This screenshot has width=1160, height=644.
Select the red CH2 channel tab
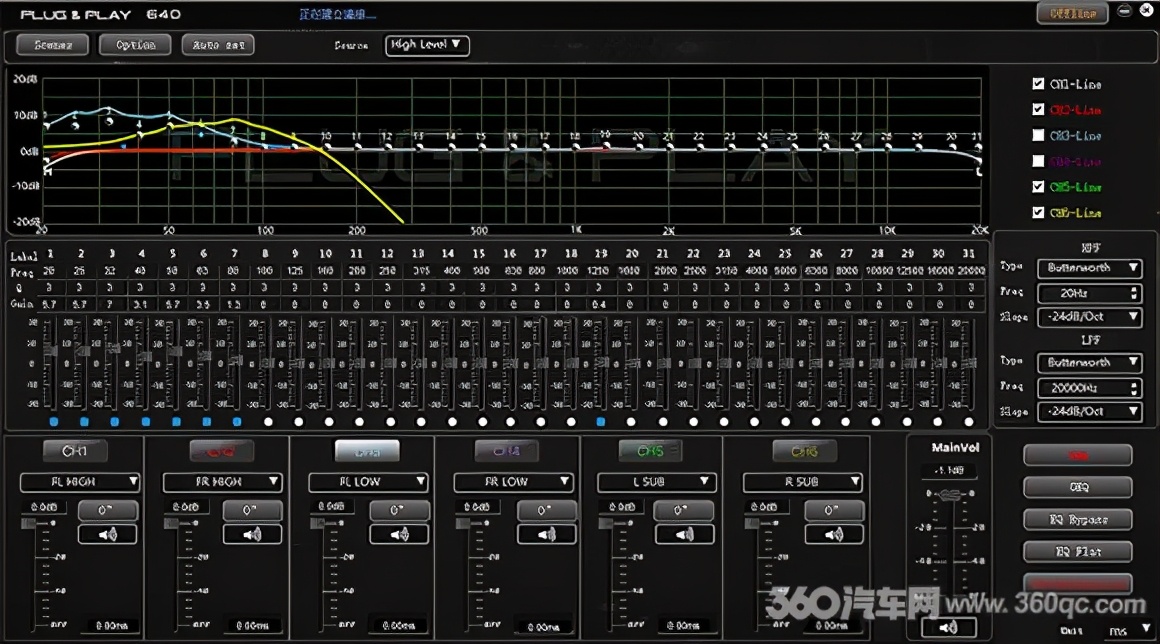(221, 450)
